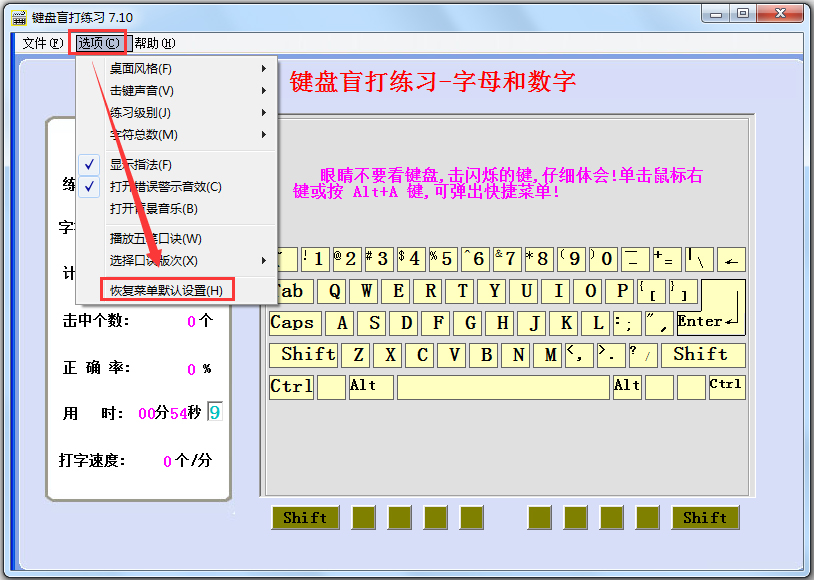Image resolution: width=814 pixels, height=580 pixels.
Task: Click the Q key on virtual keyboard
Action: coord(334,291)
